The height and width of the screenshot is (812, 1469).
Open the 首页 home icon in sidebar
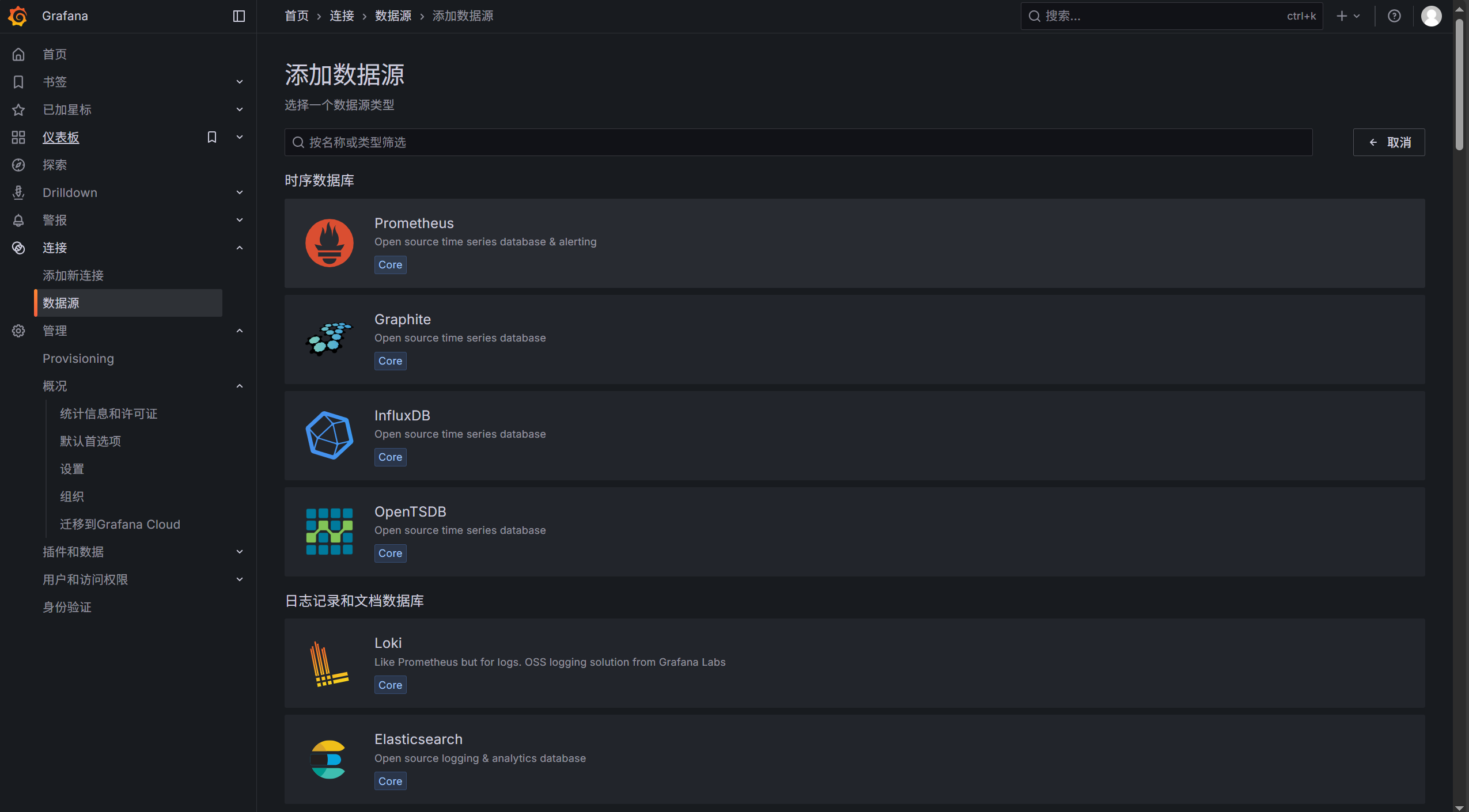pyautogui.click(x=18, y=54)
